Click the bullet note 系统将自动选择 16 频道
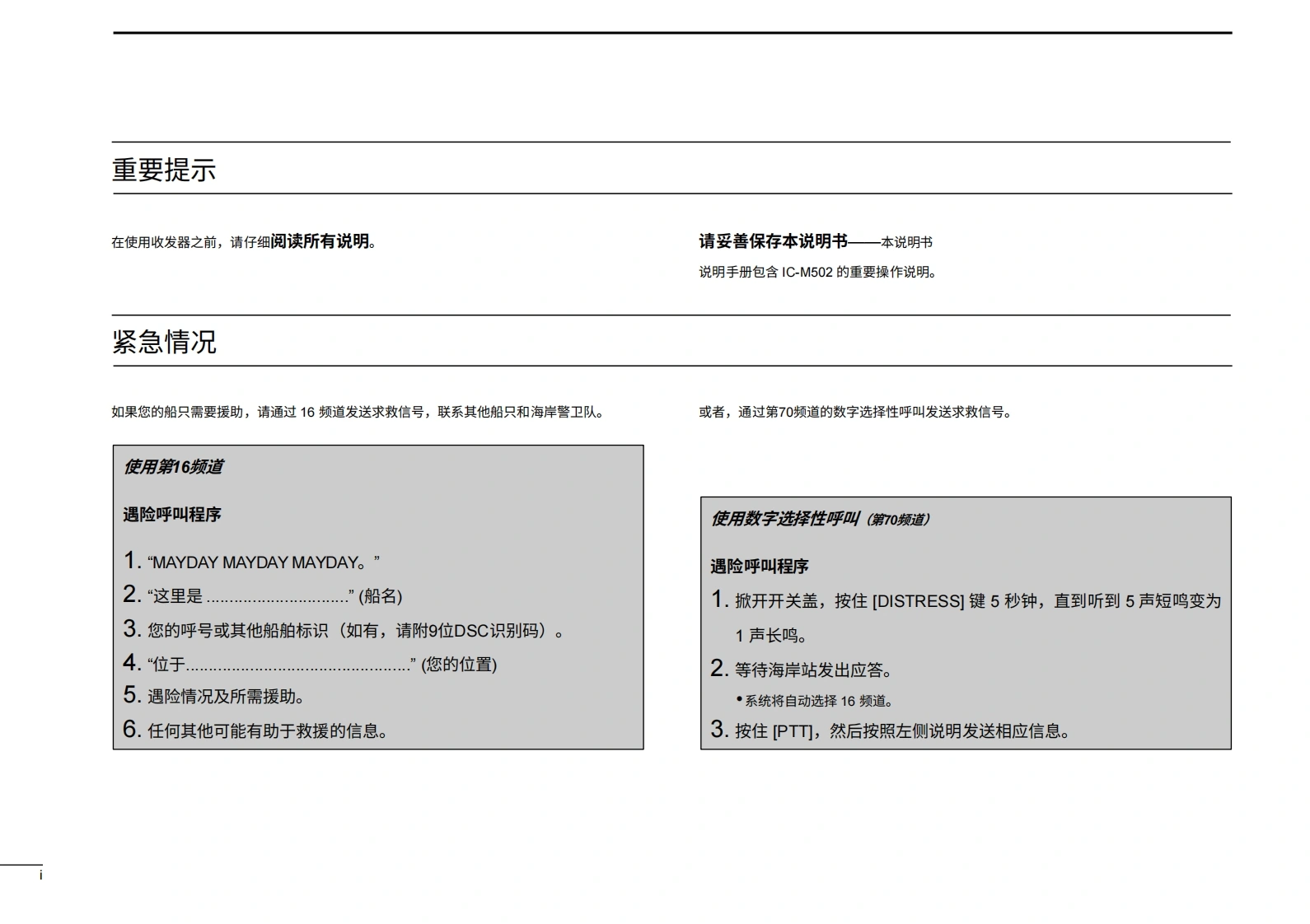The image size is (1310, 924). [x=818, y=701]
